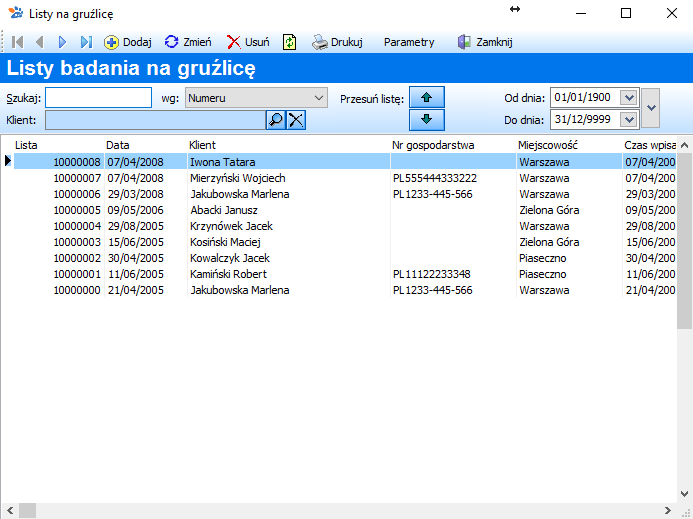Viewport: 693px width, 519px height.
Task: Open Do dnia date picker dropdown
Action: [x=629, y=119]
